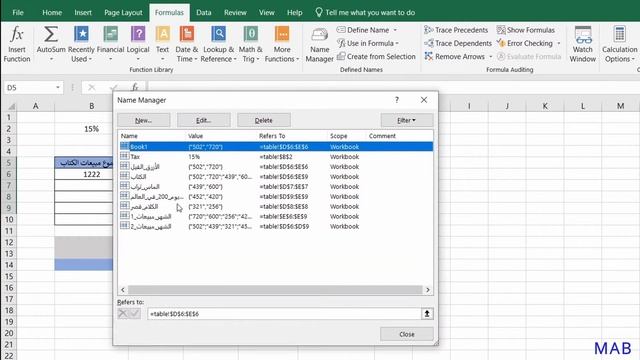Open Math & Trig functions

(250, 44)
